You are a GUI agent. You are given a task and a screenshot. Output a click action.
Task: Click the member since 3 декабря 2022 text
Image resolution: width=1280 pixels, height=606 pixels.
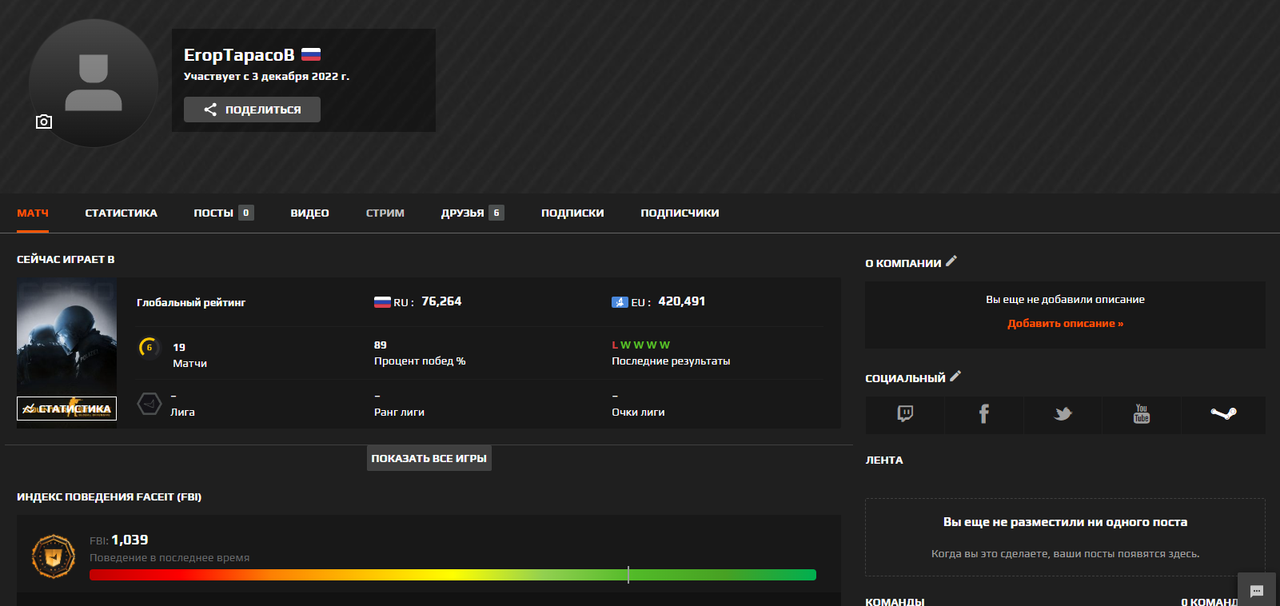pos(267,76)
